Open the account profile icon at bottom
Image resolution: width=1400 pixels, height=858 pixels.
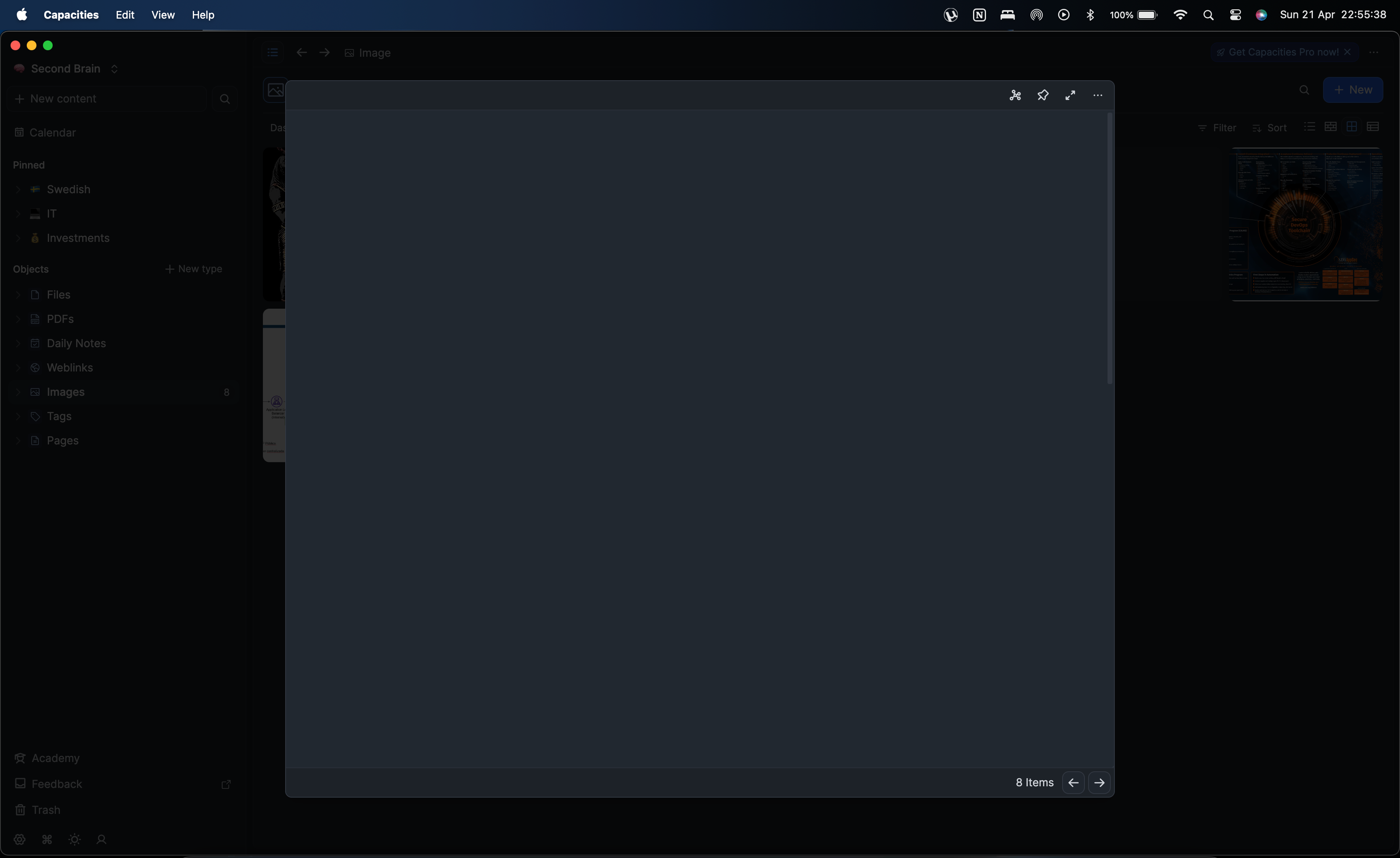click(x=102, y=839)
